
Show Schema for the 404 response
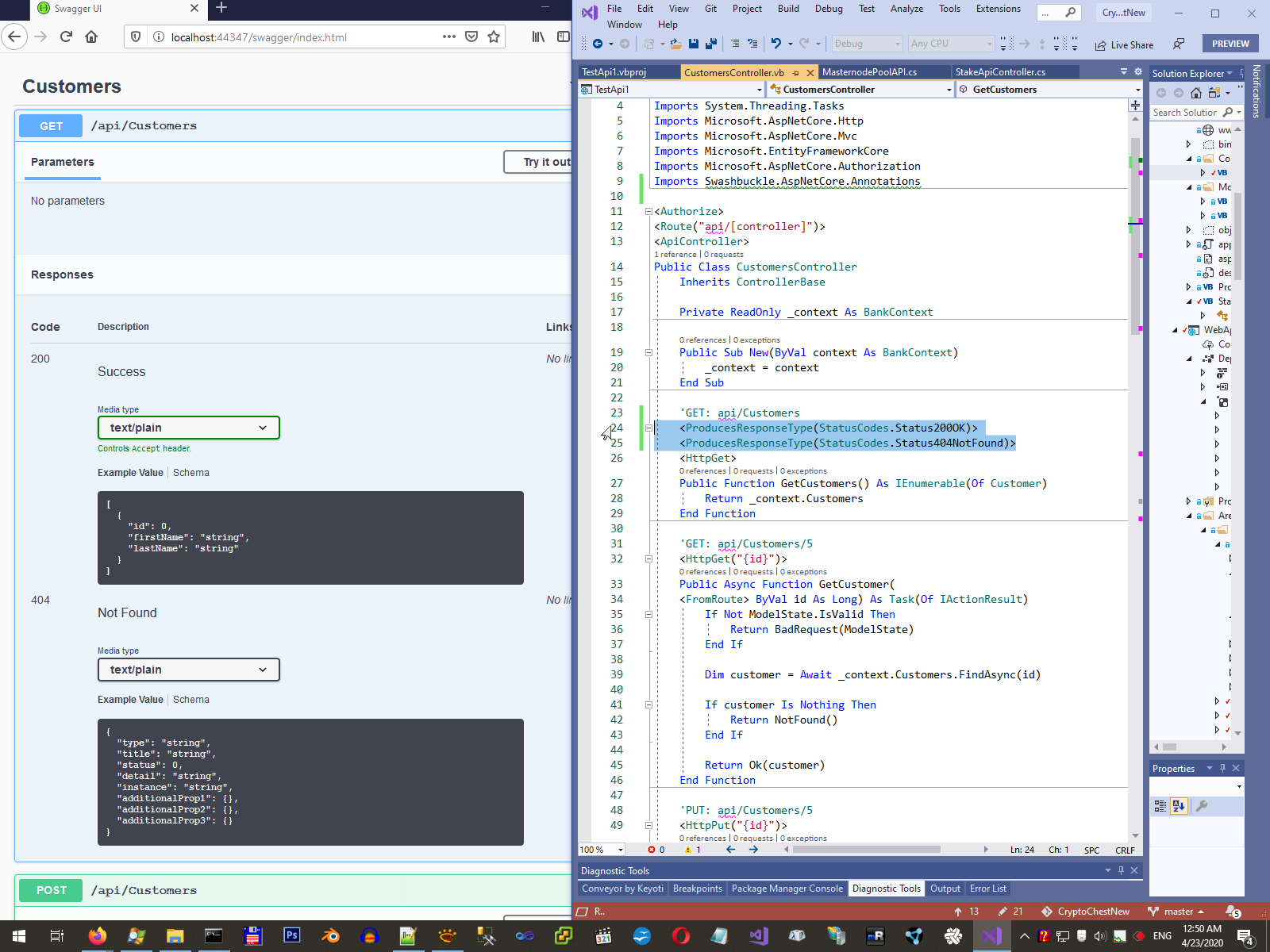pyautogui.click(x=191, y=700)
